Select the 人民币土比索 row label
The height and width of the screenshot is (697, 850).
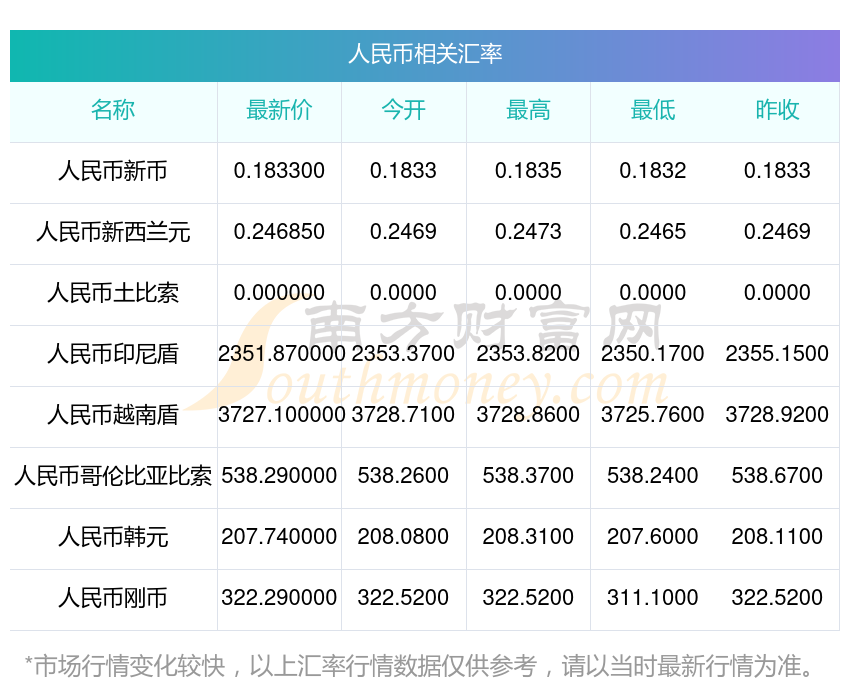pos(113,294)
